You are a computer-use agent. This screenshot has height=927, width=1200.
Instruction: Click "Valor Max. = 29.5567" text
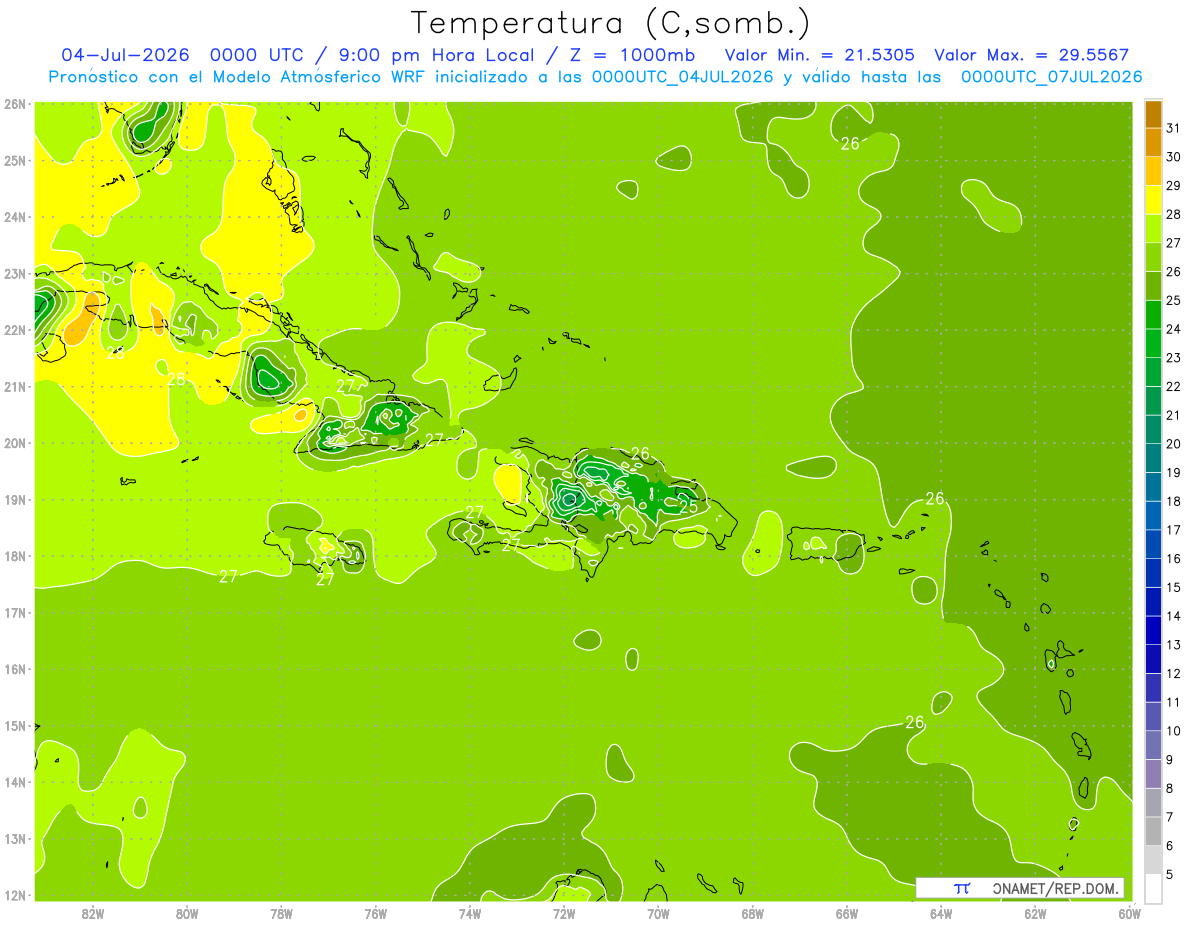(1031, 55)
